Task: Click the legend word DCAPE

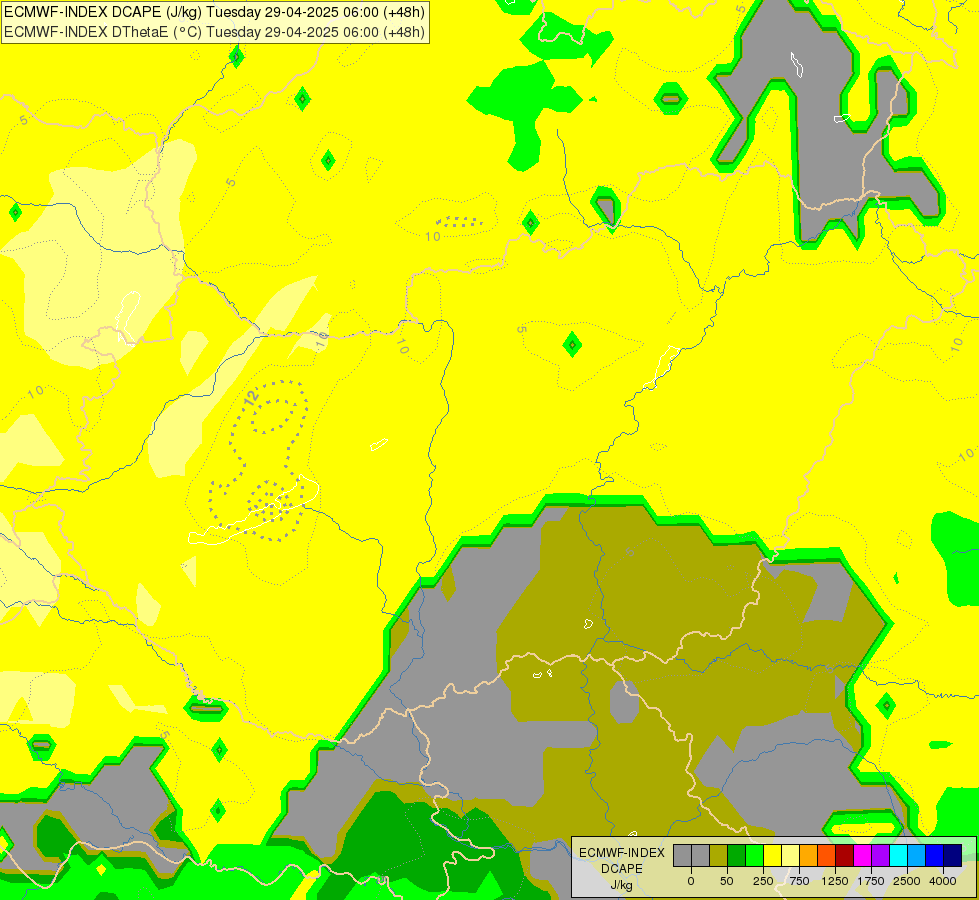Action: point(622,869)
